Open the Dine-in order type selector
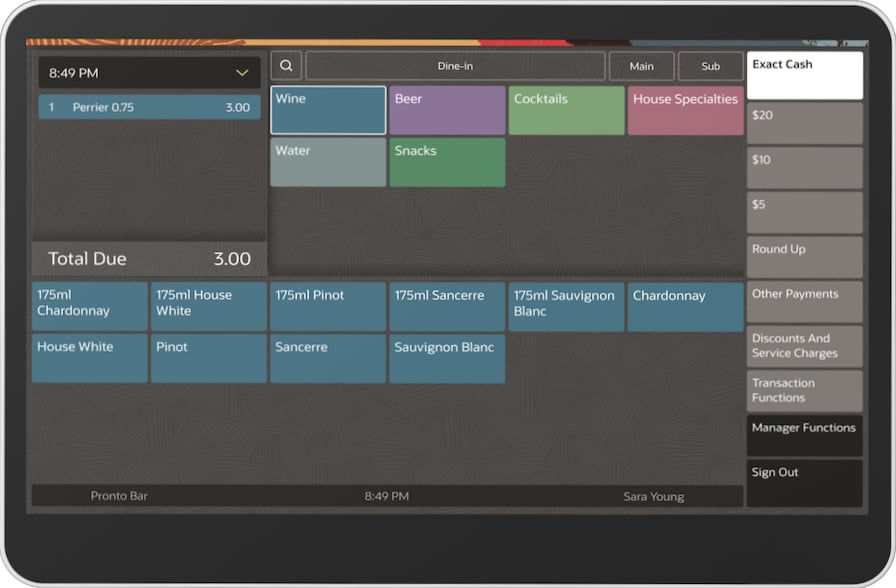Image resolution: width=896 pixels, height=588 pixels. (x=455, y=66)
